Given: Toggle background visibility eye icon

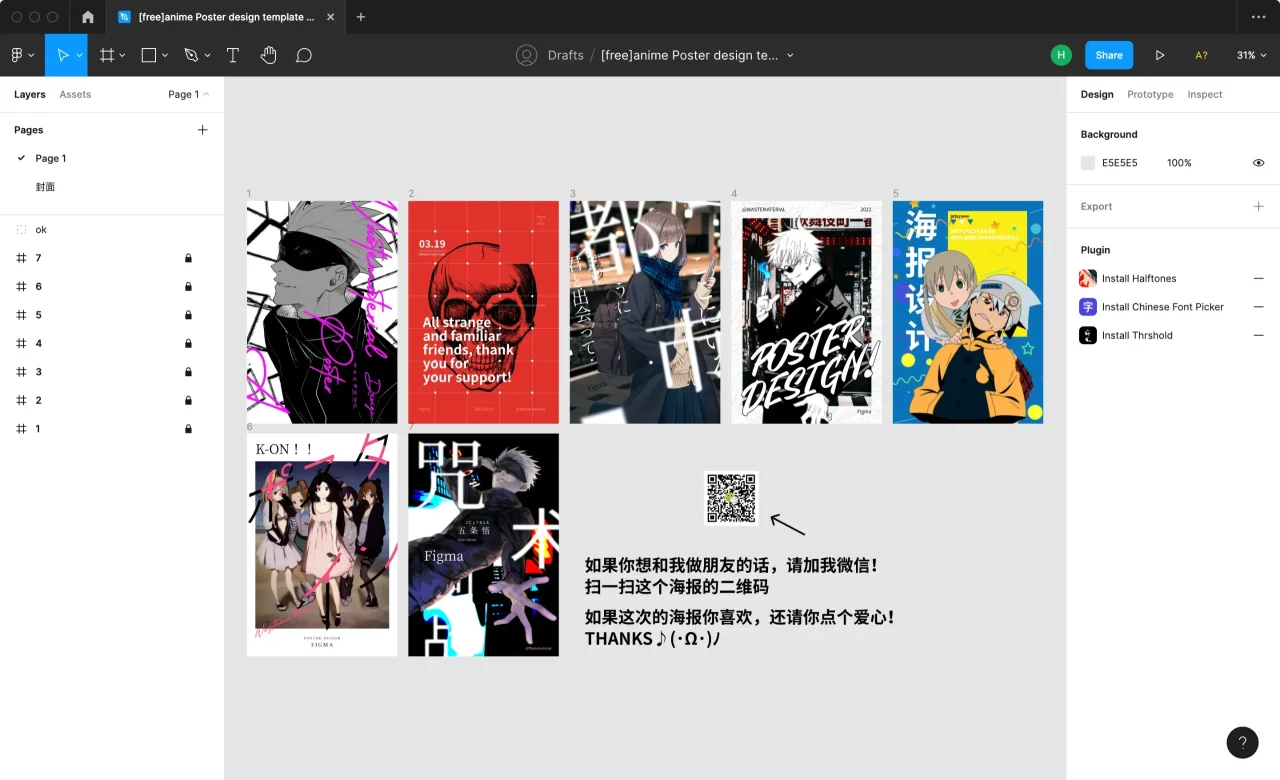Looking at the screenshot, I should pyautogui.click(x=1258, y=163).
